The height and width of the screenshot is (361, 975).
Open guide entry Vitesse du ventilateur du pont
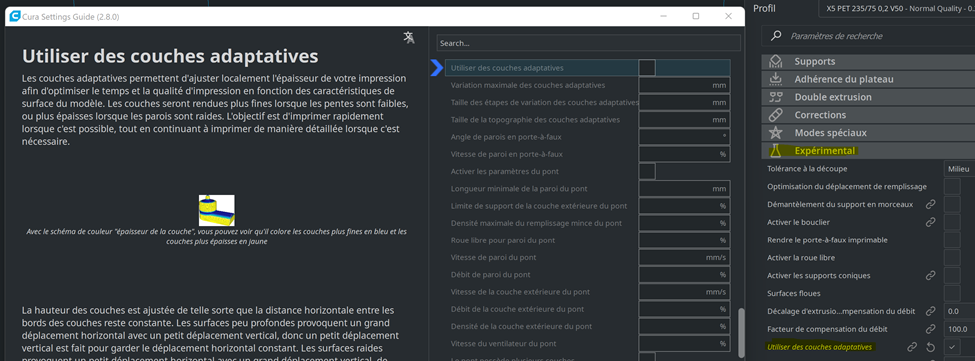click(504, 344)
